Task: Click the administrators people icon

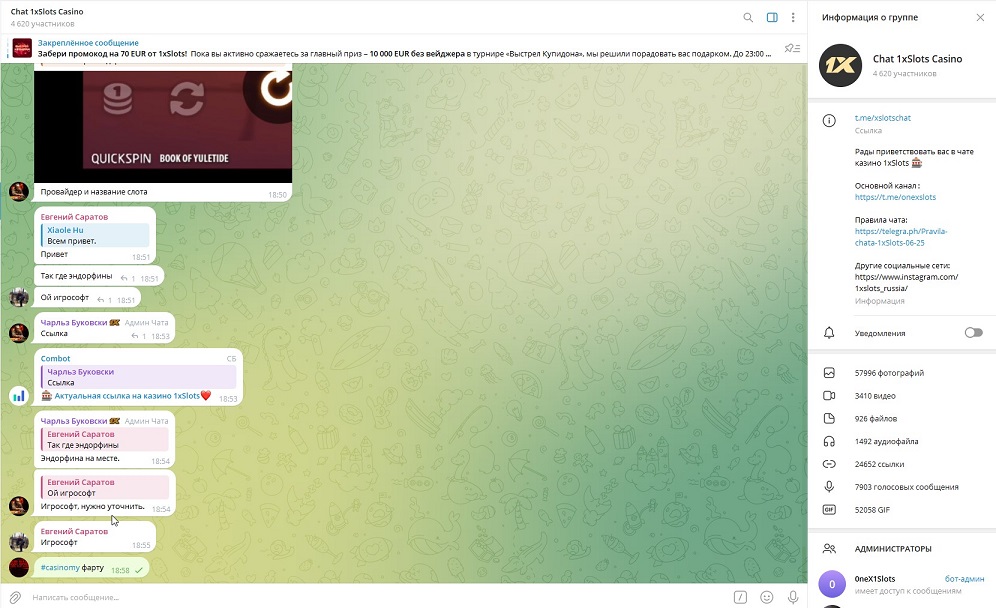Action: point(829,548)
